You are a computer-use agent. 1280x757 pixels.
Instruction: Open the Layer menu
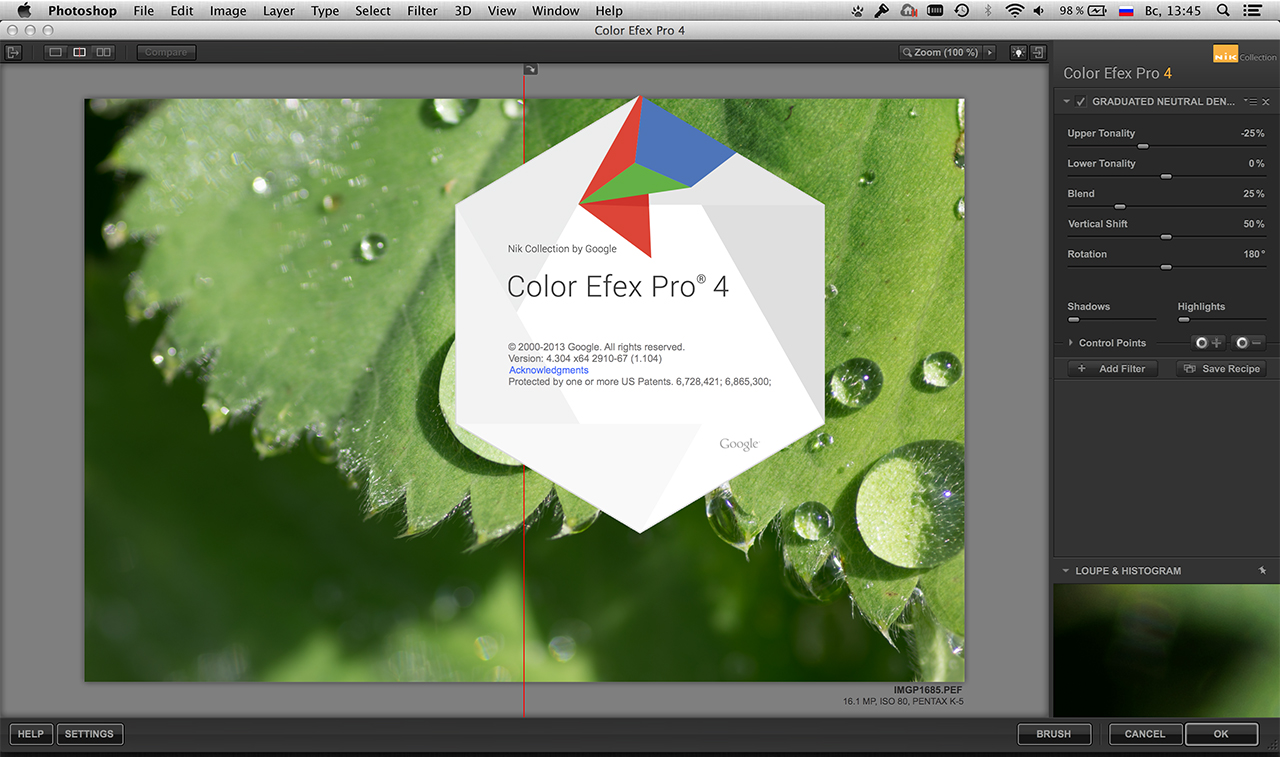(279, 11)
